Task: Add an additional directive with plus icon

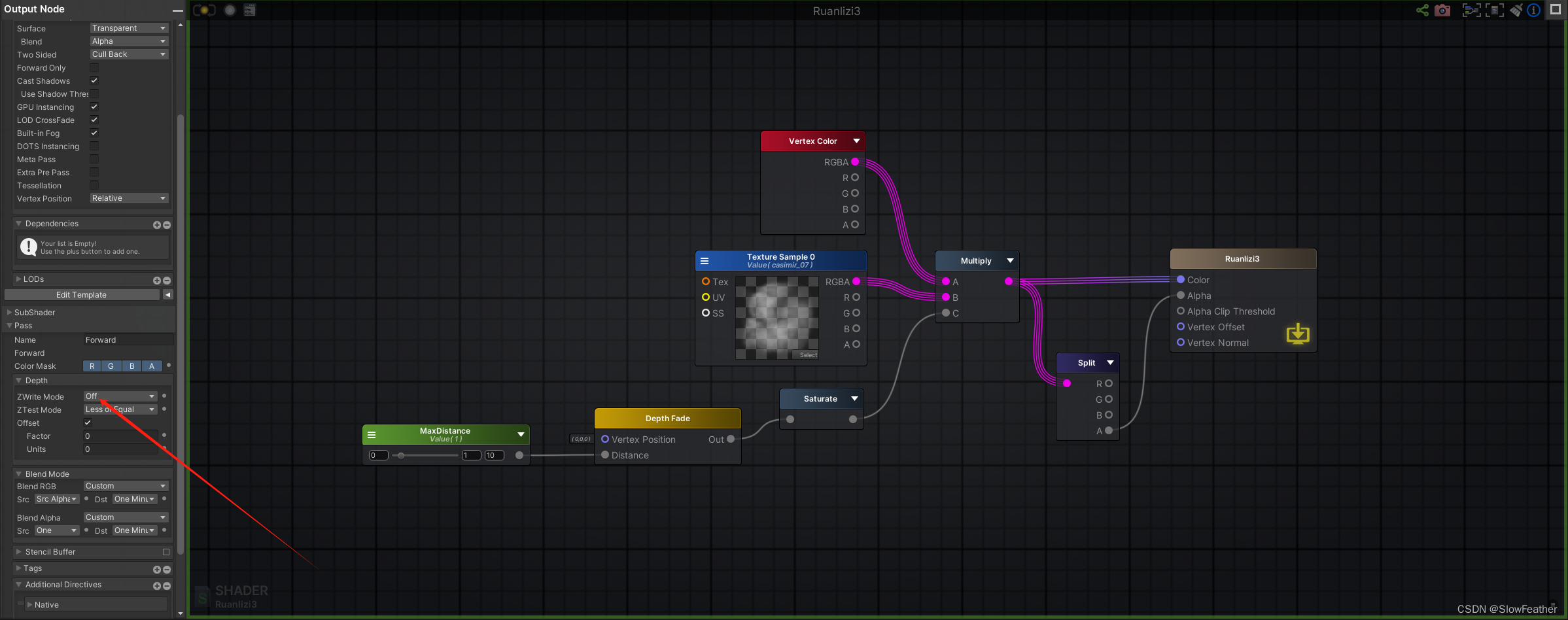Action: pyautogui.click(x=157, y=585)
